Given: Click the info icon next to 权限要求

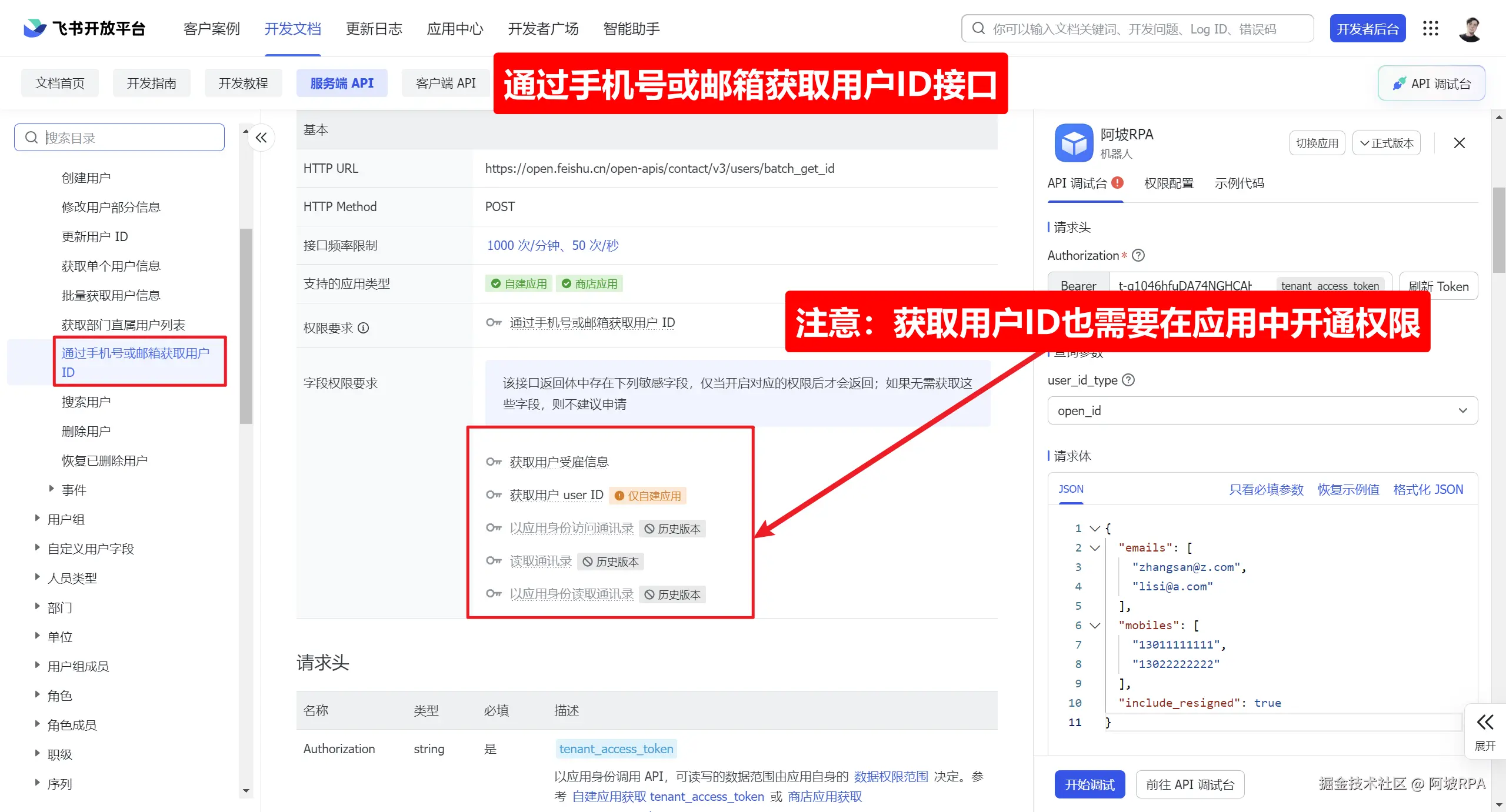Looking at the screenshot, I should 364,328.
